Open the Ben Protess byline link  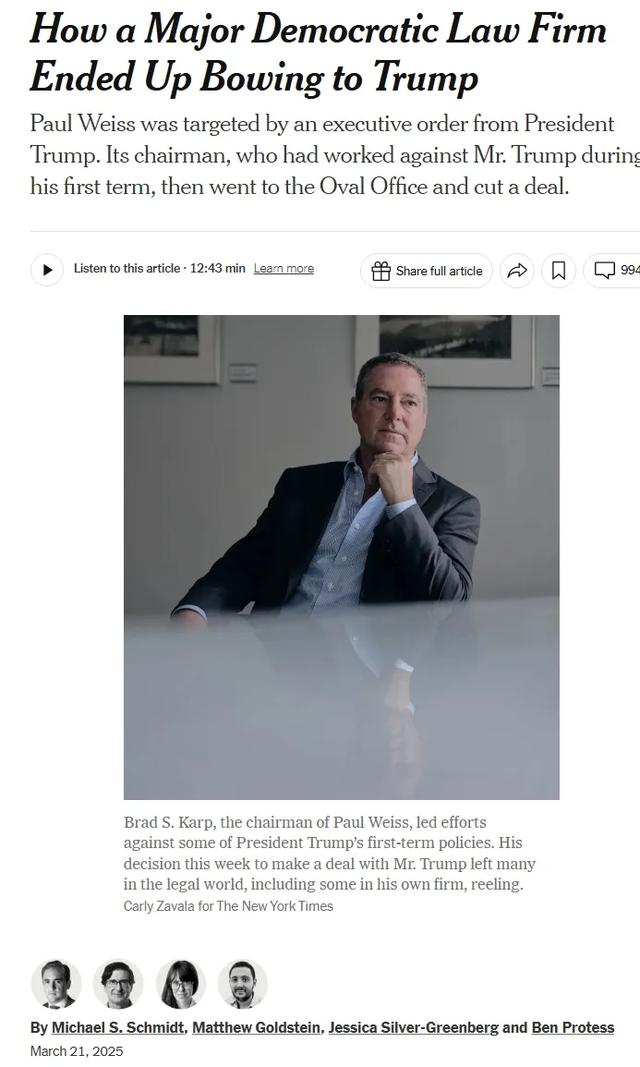coord(573,1028)
